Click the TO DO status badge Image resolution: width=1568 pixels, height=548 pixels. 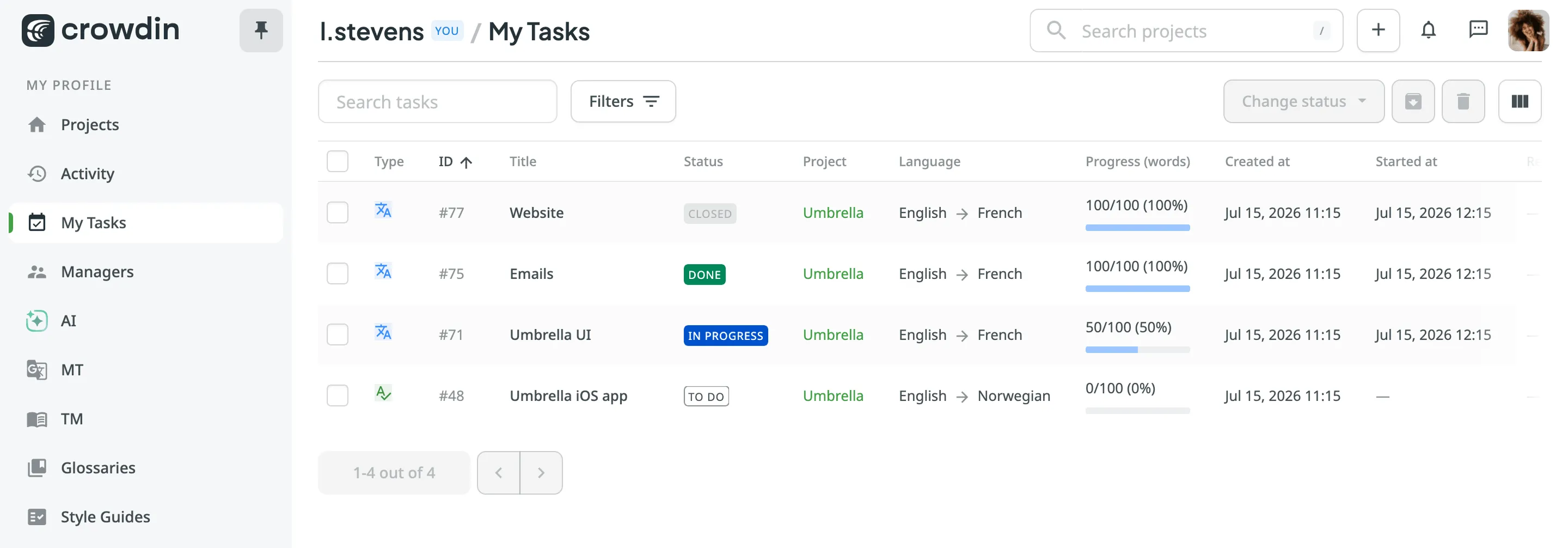(x=706, y=396)
